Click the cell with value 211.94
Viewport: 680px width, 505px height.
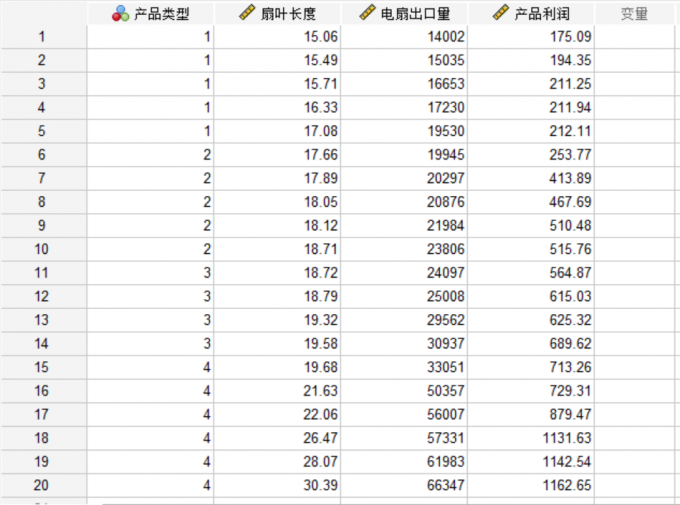coord(531,108)
